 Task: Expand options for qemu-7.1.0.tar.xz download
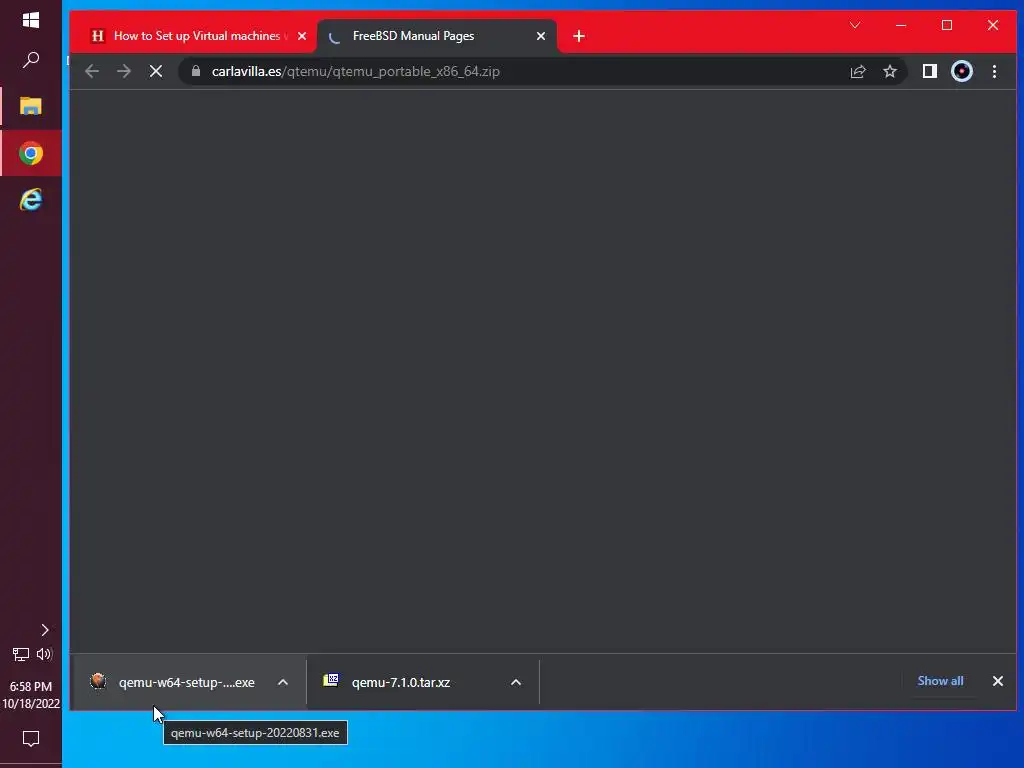tap(516, 682)
